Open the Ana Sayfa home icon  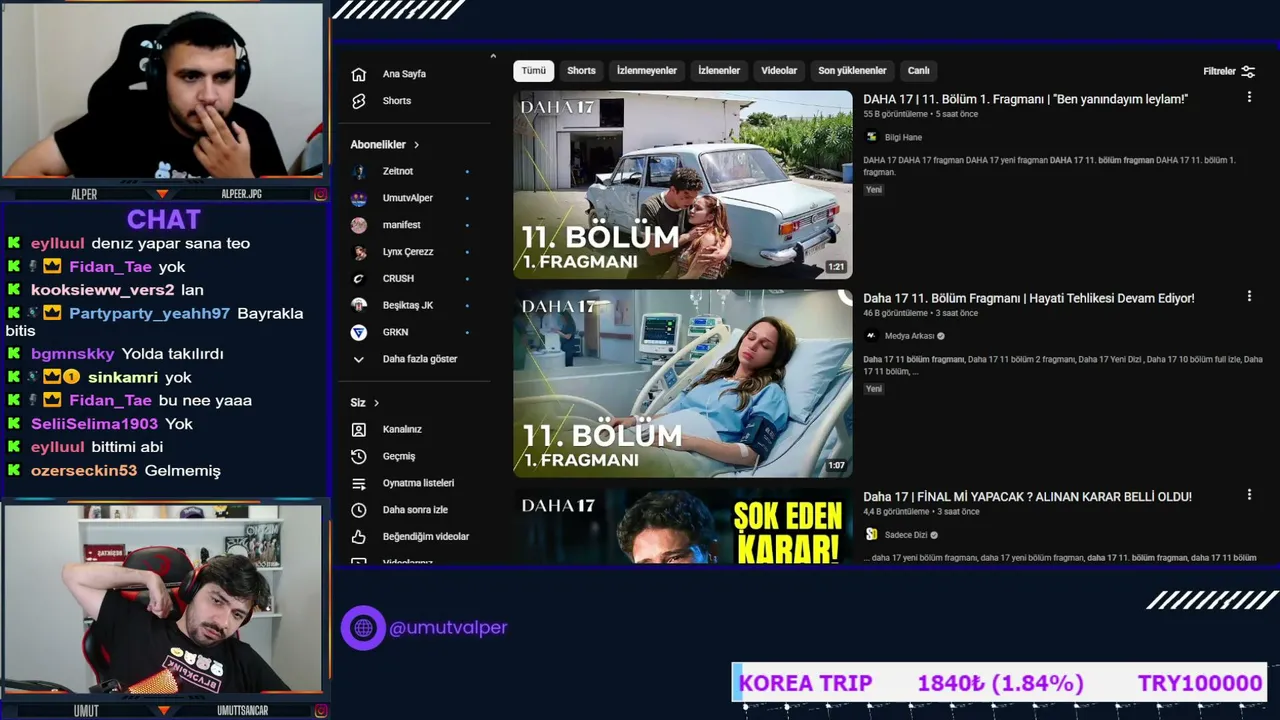point(359,74)
